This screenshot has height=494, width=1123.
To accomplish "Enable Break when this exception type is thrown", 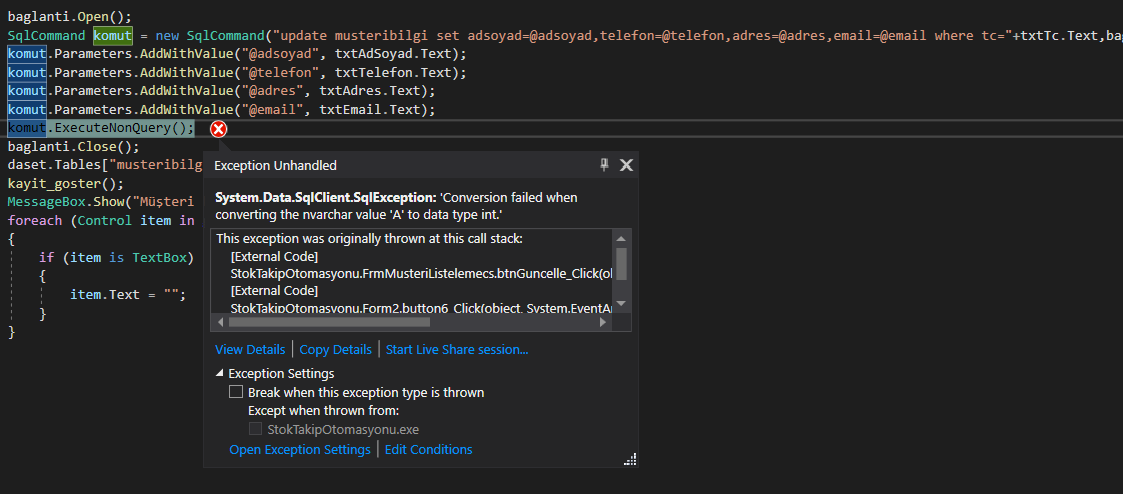I will click(x=236, y=393).
